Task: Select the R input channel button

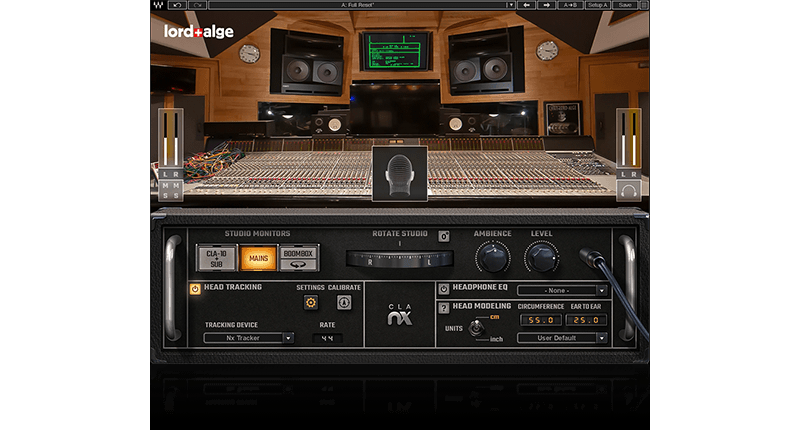Action: [x=176, y=174]
